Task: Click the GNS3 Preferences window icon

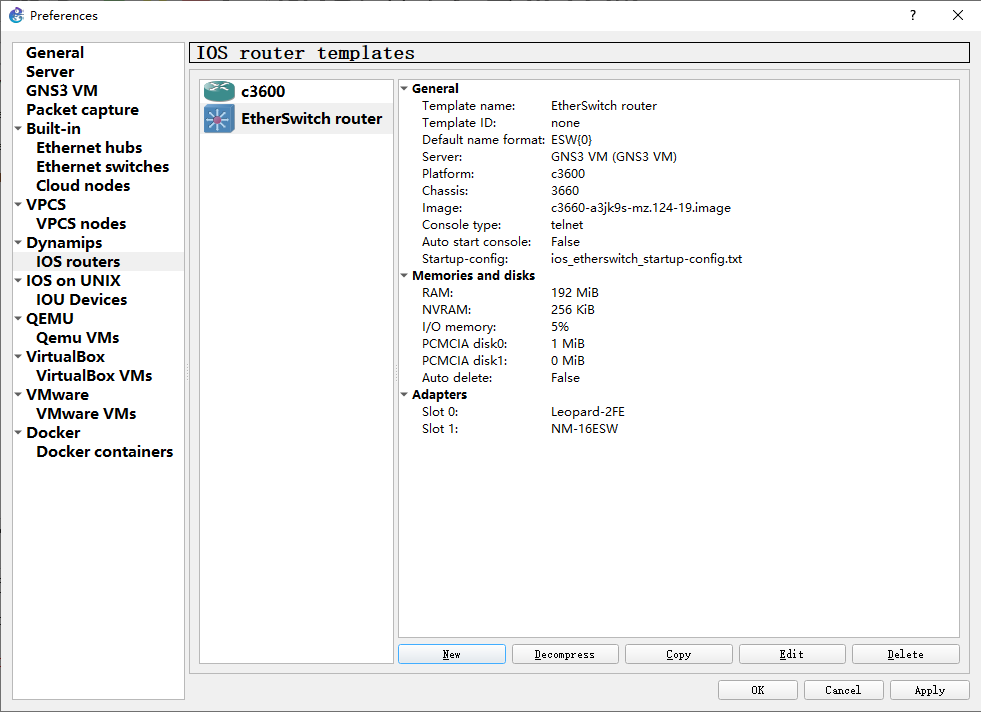Action: pos(16,15)
